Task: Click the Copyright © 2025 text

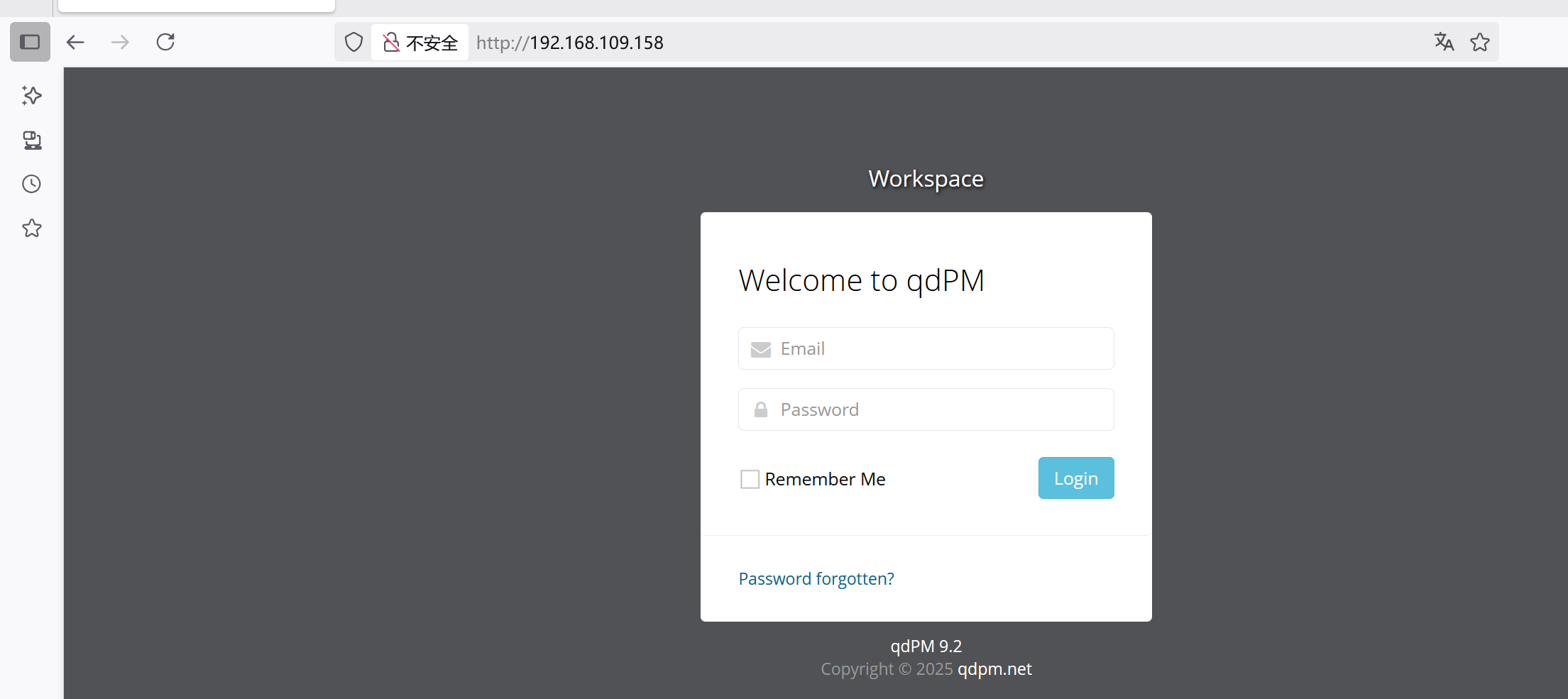Action: point(887,669)
